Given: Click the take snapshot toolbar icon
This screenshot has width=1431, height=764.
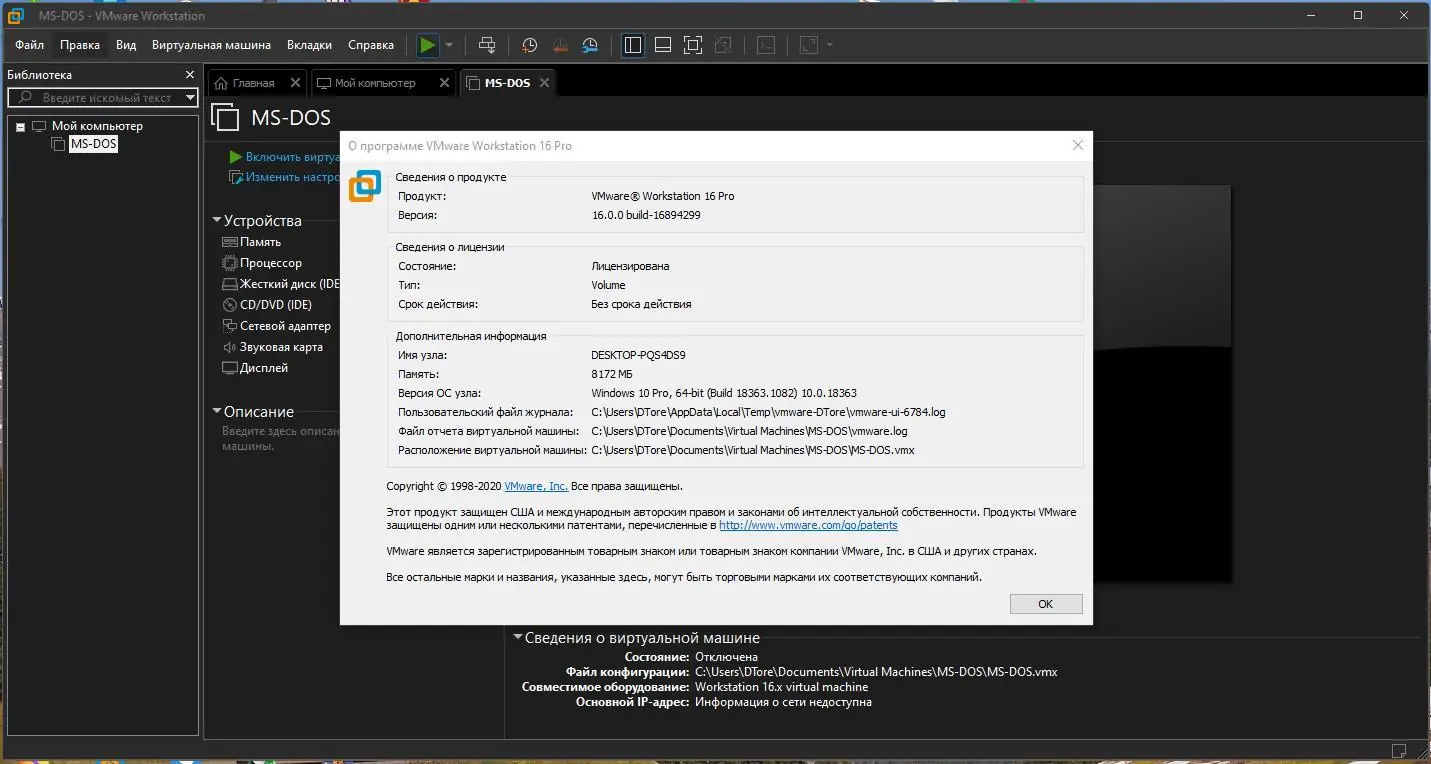Looking at the screenshot, I should [x=530, y=45].
